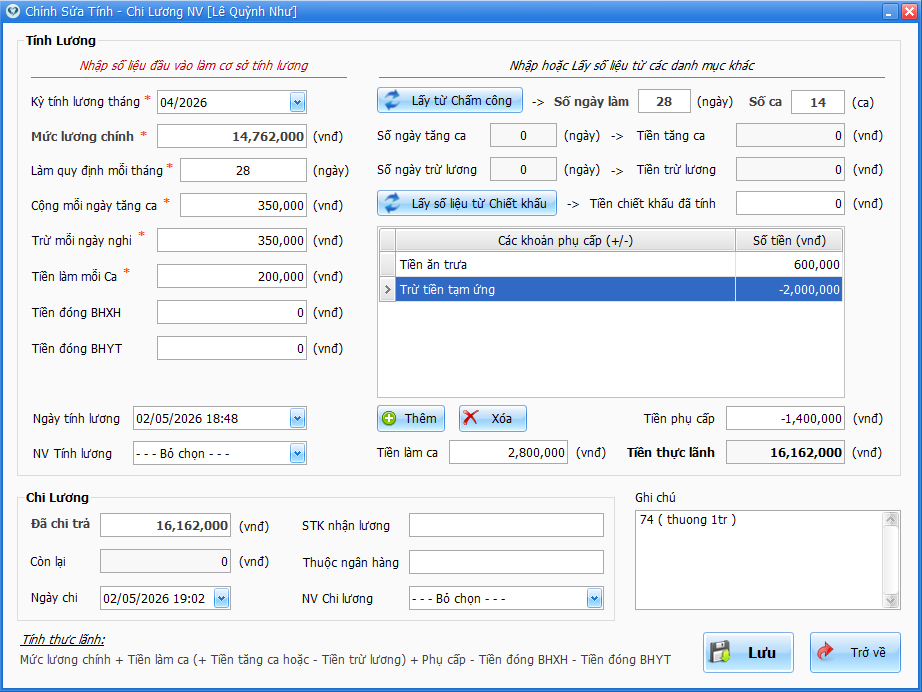Select the "Trừ tiền tạm ứng" row
Image resolution: width=922 pixels, height=692 pixels.
[x=610, y=289]
